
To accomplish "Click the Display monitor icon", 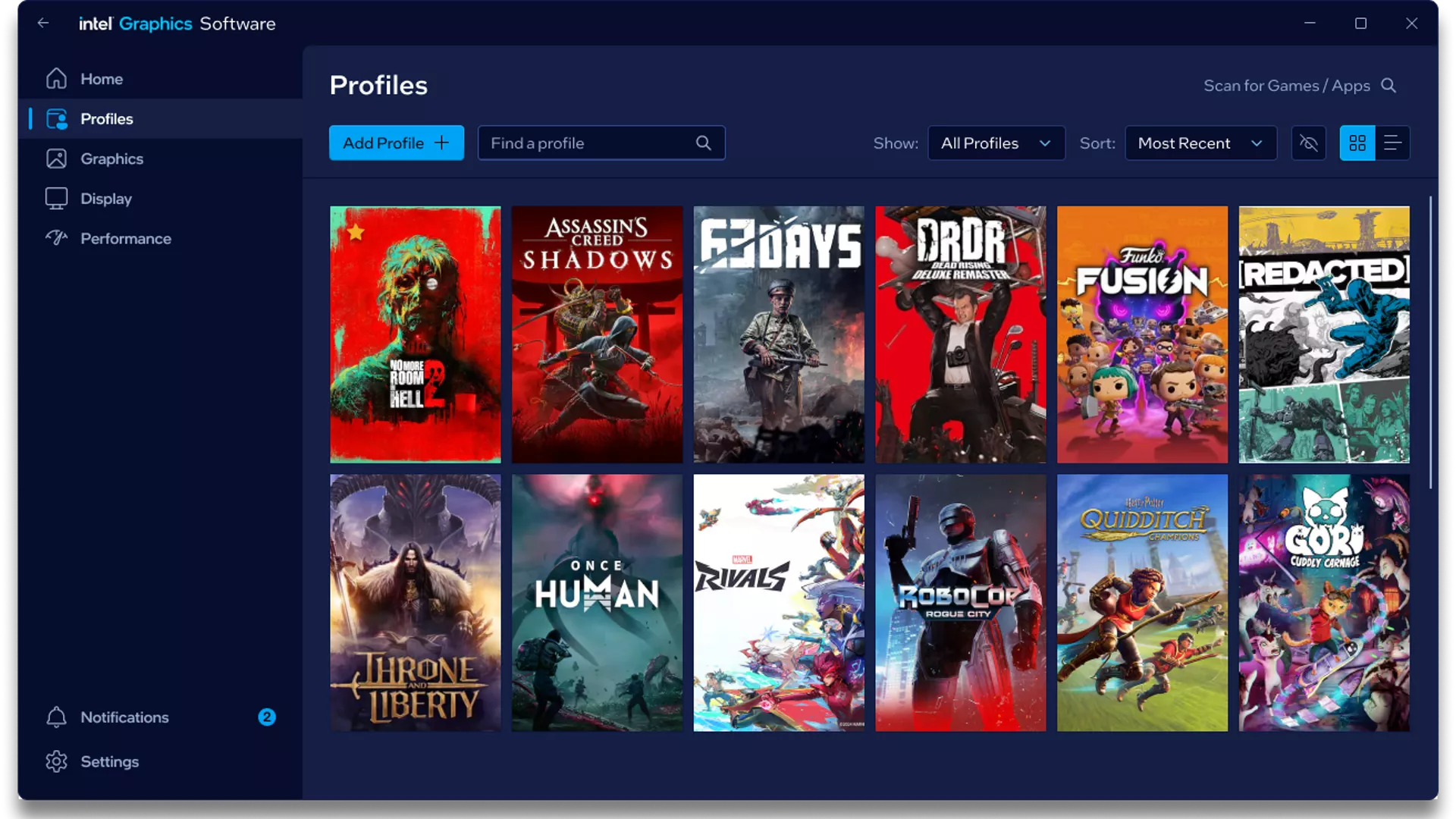I will (x=56, y=199).
